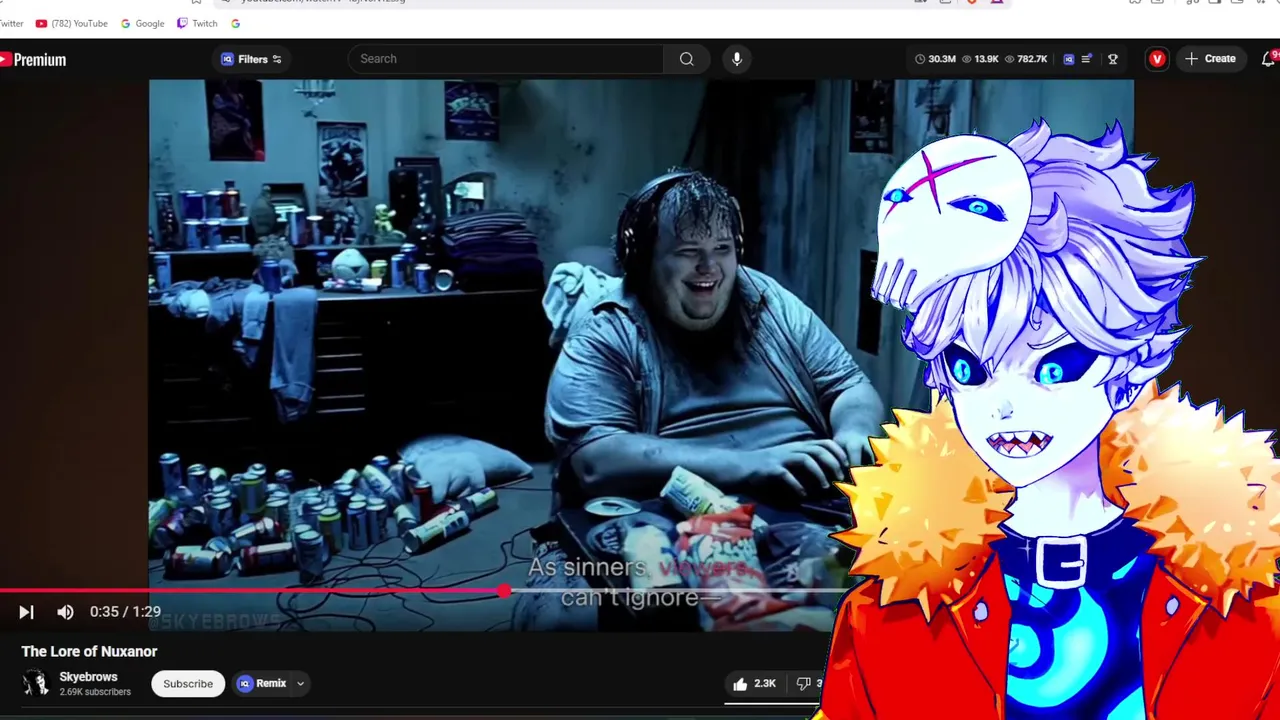This screenshot has width=1280, height=720.
Task: Play next video with skip button
Action: point(26,612)
